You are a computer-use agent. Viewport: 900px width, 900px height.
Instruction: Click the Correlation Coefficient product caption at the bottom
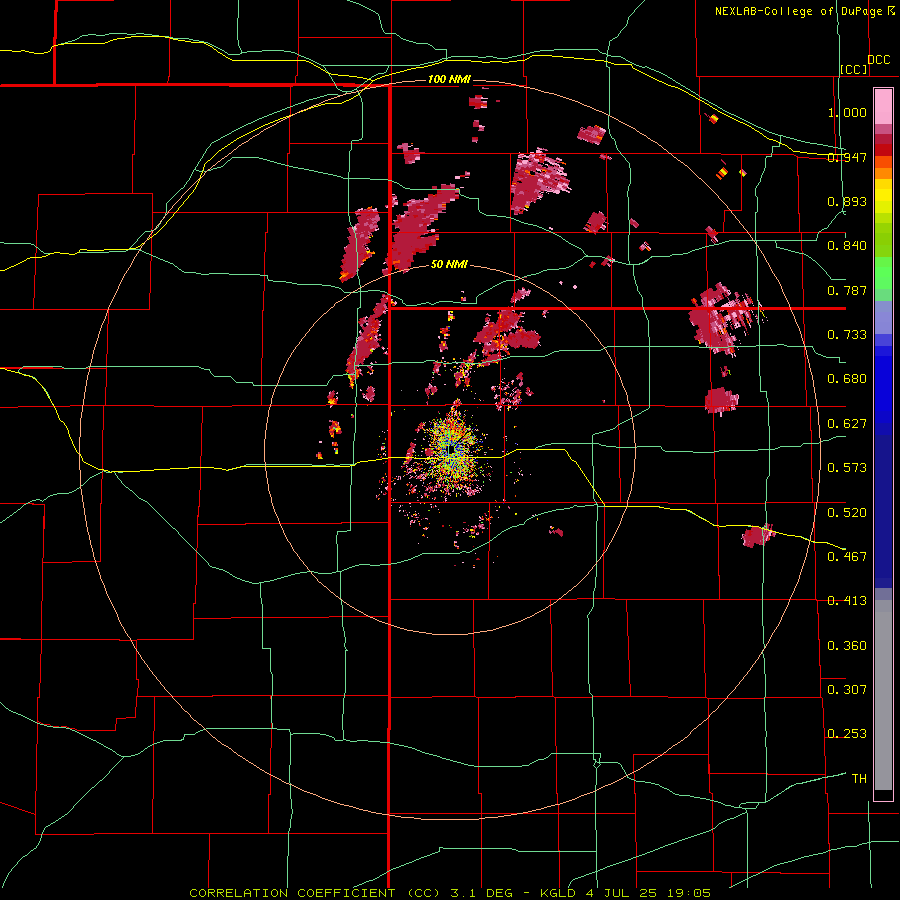(x=450, y=893)
